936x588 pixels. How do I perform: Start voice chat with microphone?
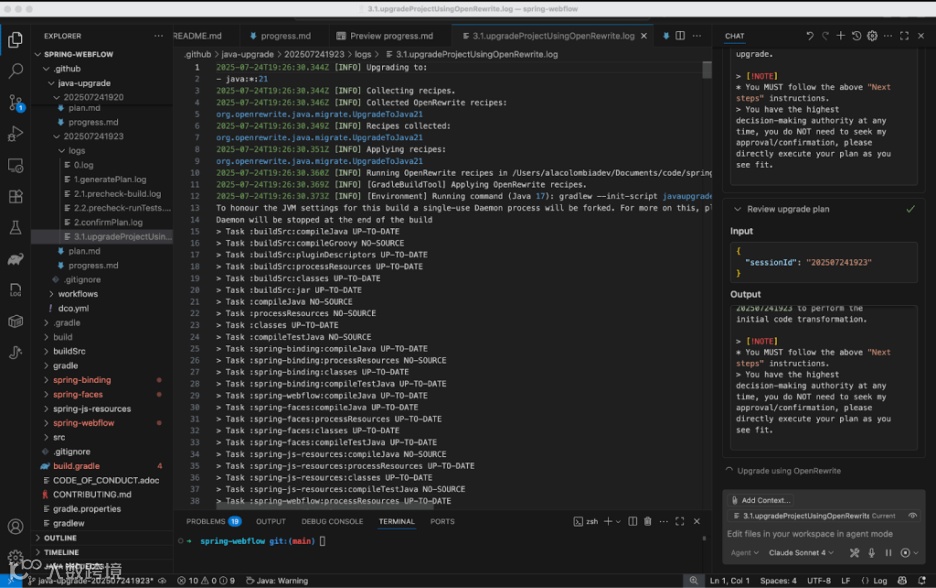pos(872,553)
